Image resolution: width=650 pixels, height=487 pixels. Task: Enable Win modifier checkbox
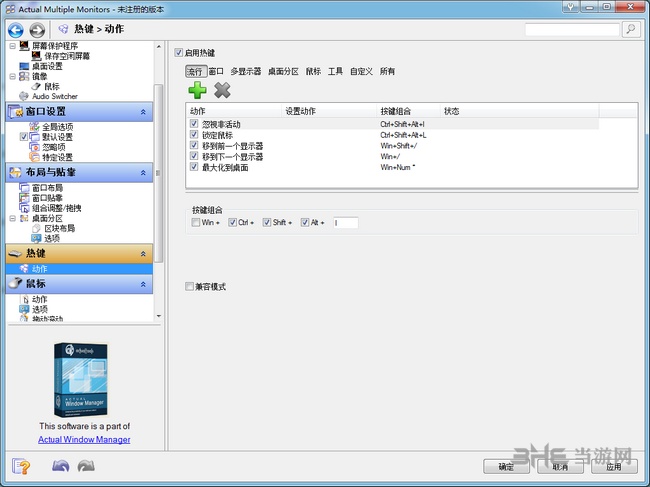pyautogui.click(x=196, y=223)
